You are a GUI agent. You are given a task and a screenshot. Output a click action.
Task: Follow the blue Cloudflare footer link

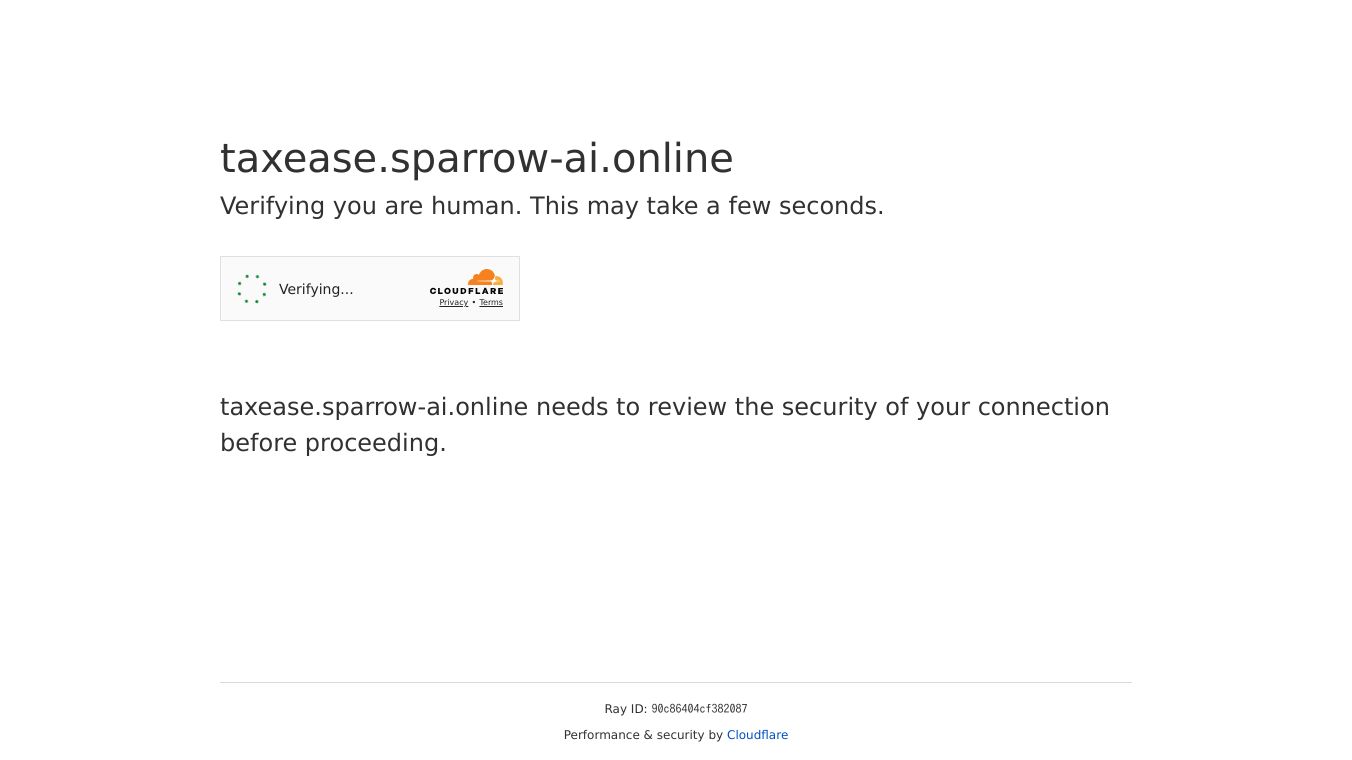(x=757, y=735)
